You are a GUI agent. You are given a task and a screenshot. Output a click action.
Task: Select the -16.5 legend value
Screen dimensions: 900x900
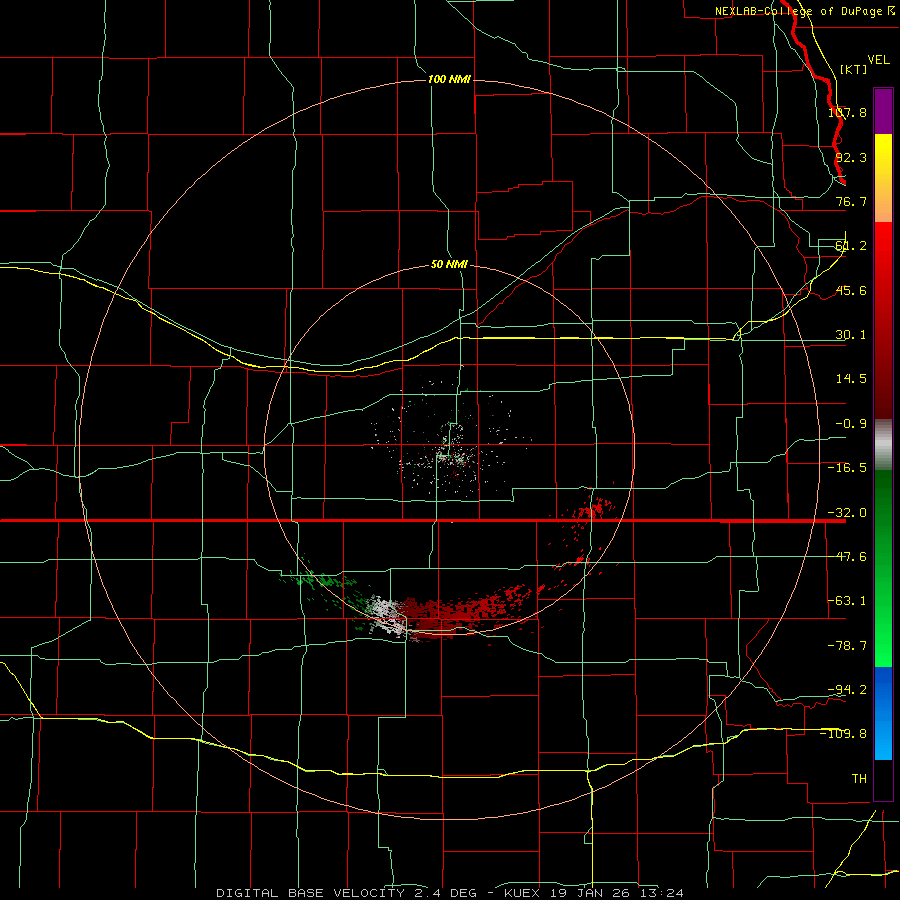pyautogui.click(x=847, y=468)
